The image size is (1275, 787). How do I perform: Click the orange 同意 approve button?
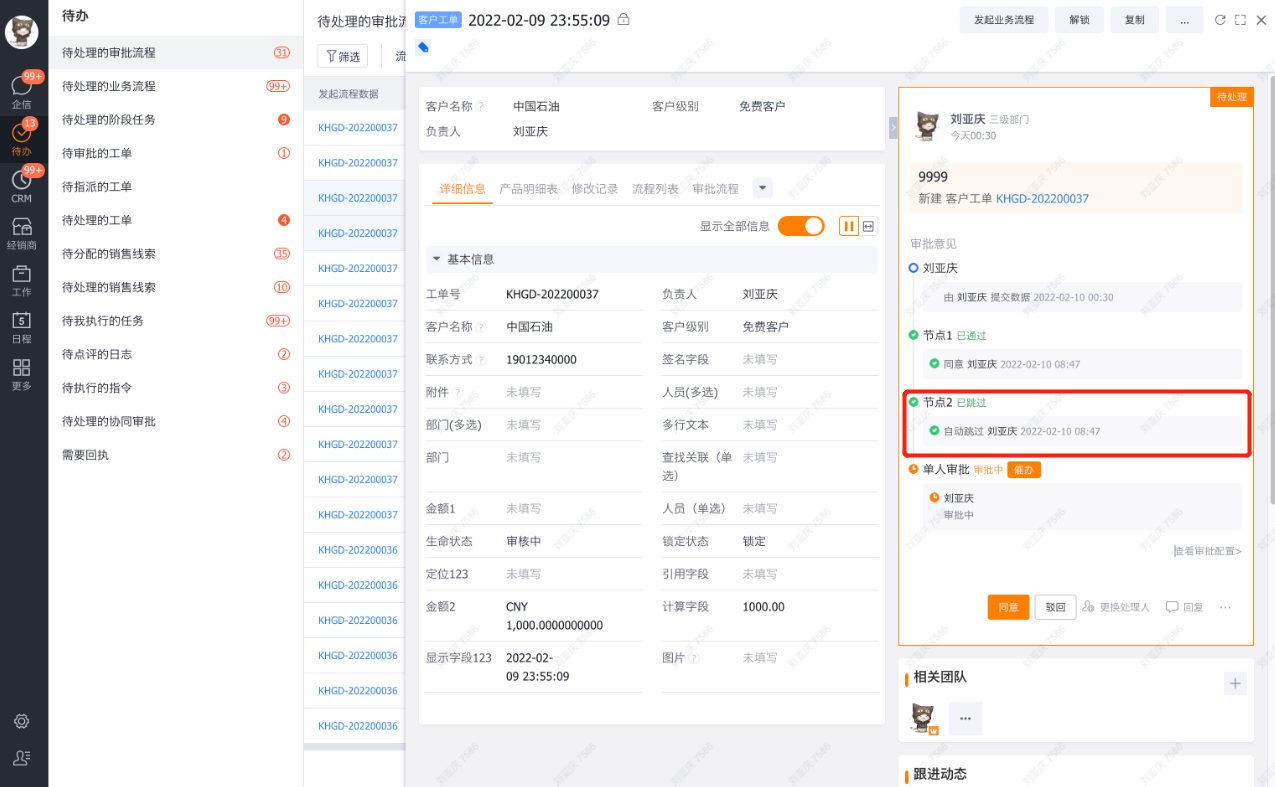point(1008,607)
